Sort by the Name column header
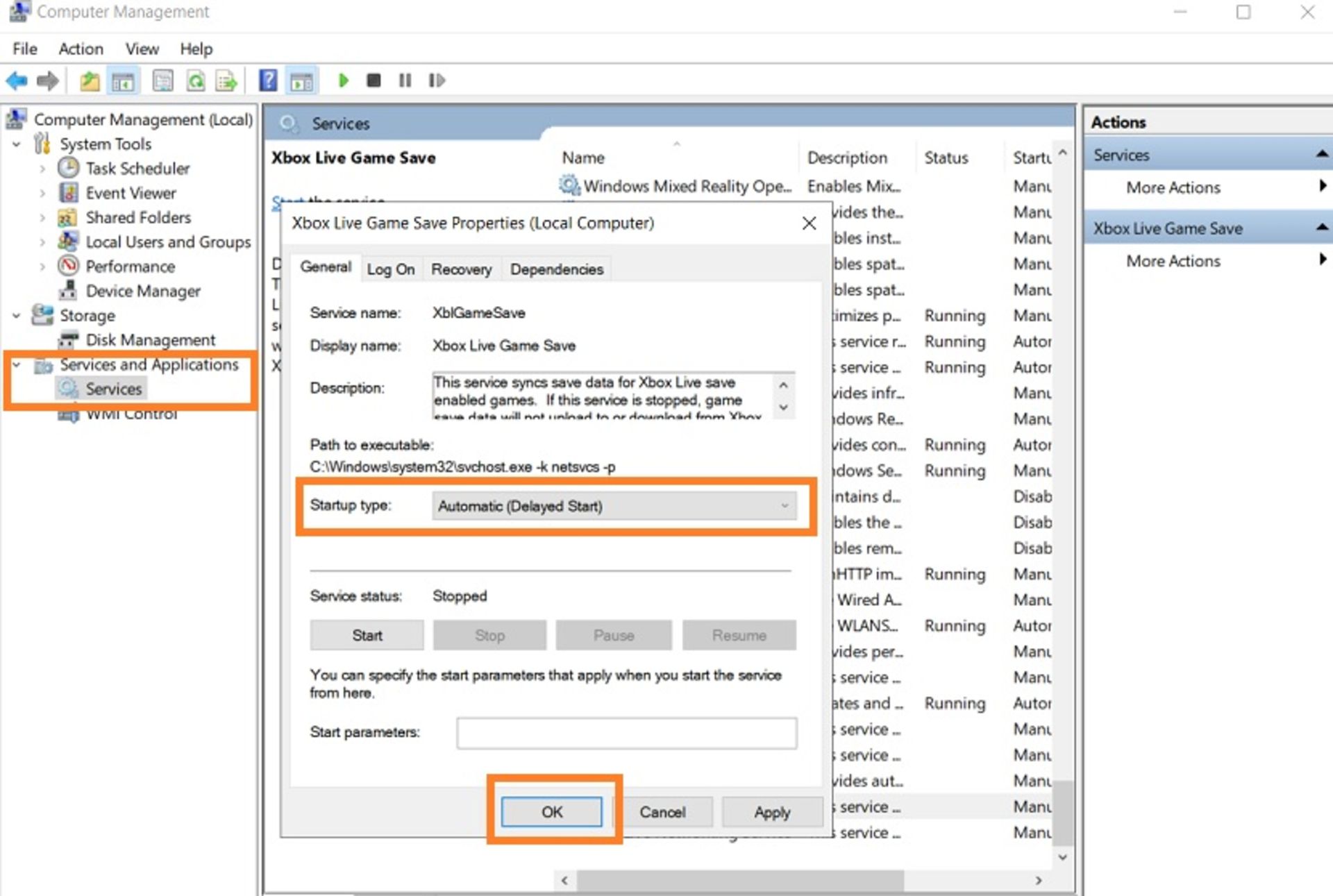The image size is (1333, 896). (583, 158)
